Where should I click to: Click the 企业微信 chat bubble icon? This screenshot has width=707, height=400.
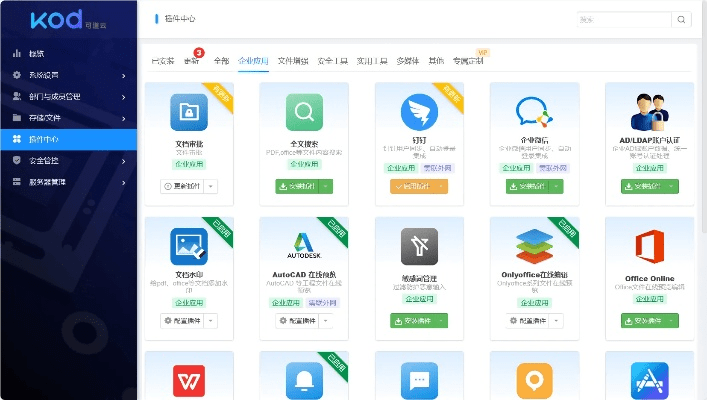[534, 112]
